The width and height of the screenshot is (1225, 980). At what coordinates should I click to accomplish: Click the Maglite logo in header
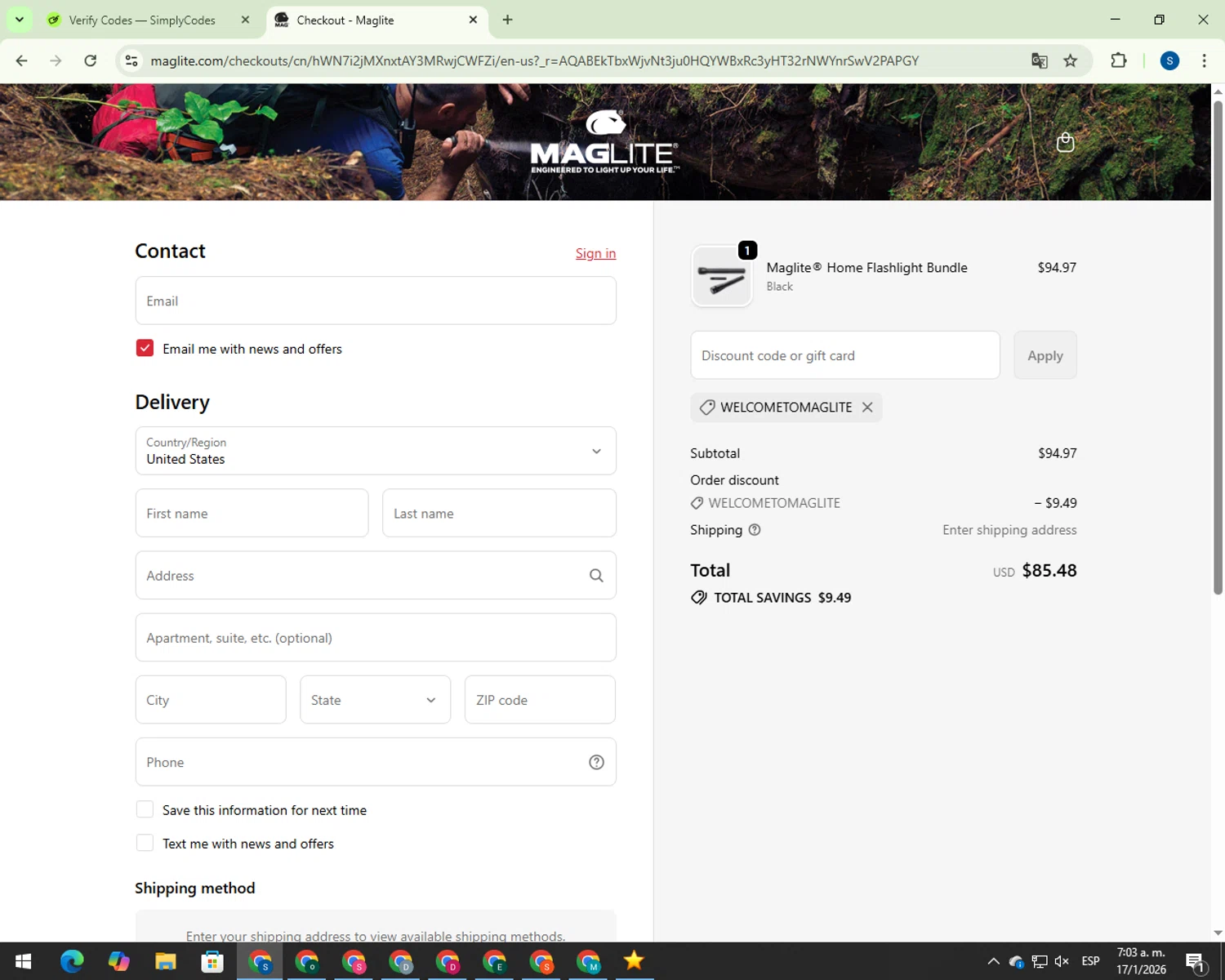tap(604, 141)
